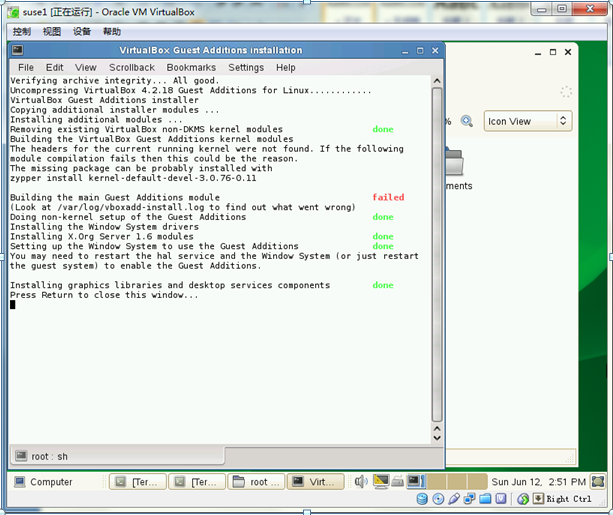Maximize the Guest Additions installation window
The image size is (613, 515).
420,51
